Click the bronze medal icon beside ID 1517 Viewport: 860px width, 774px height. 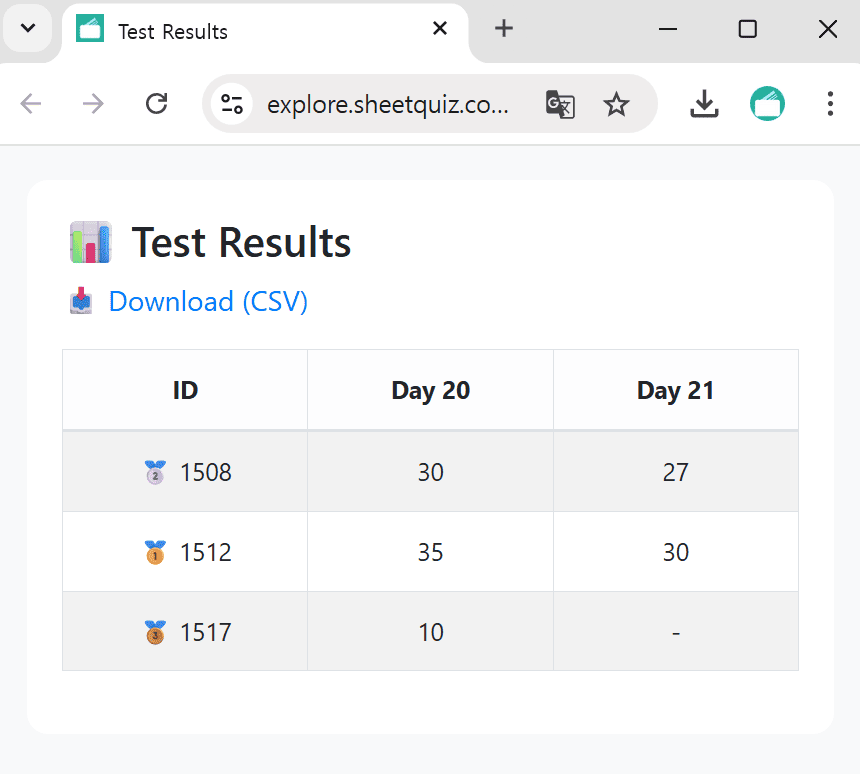tap(155, 631)
